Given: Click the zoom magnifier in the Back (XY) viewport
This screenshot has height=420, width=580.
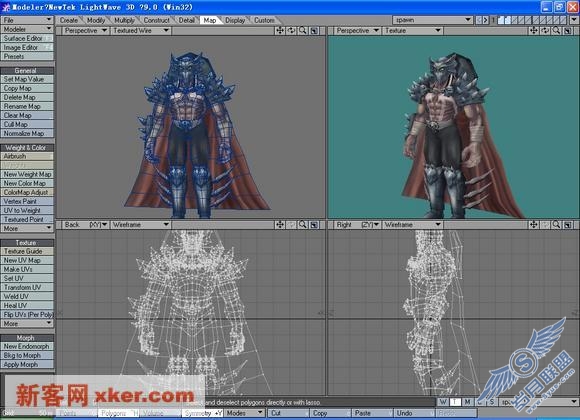Looking at the screenshot, I should pyautogui.click(x=303, y=225).
